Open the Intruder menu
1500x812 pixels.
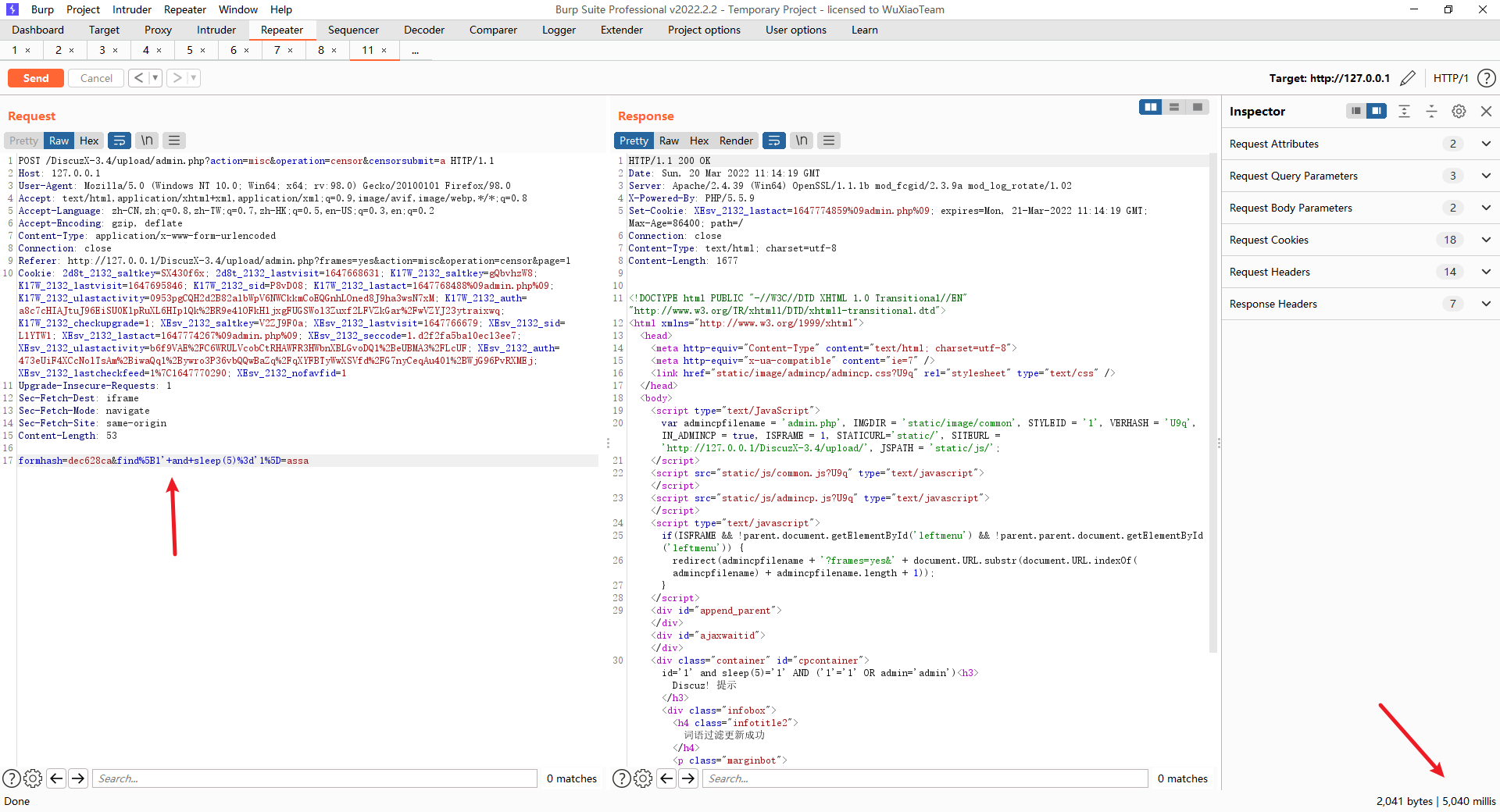point(132,9)
